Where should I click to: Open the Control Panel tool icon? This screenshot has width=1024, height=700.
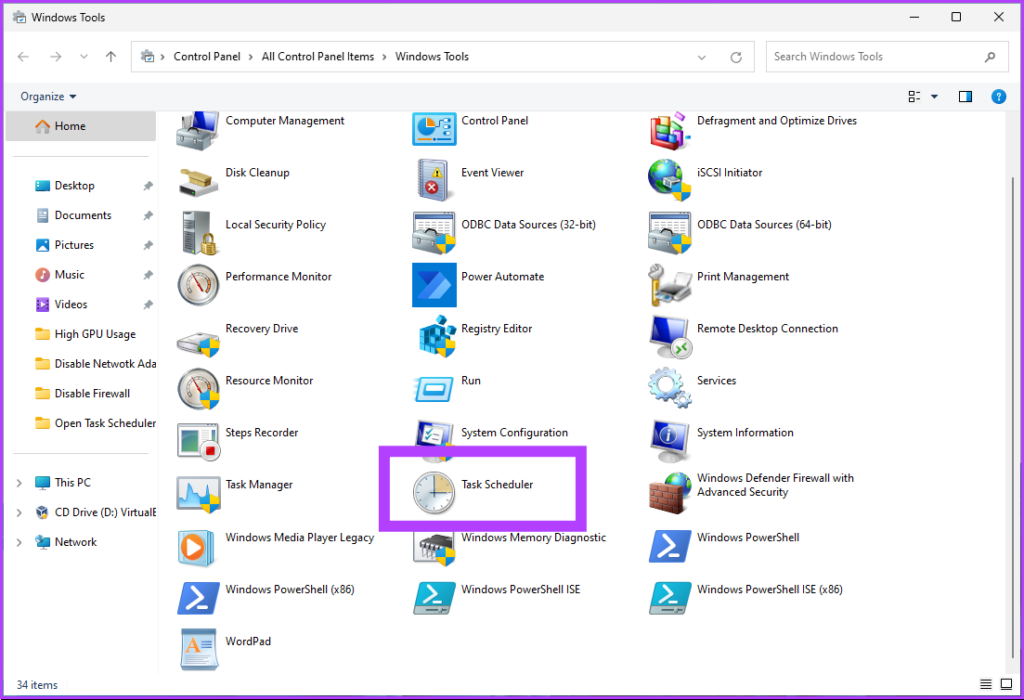[x=434, y=129]
